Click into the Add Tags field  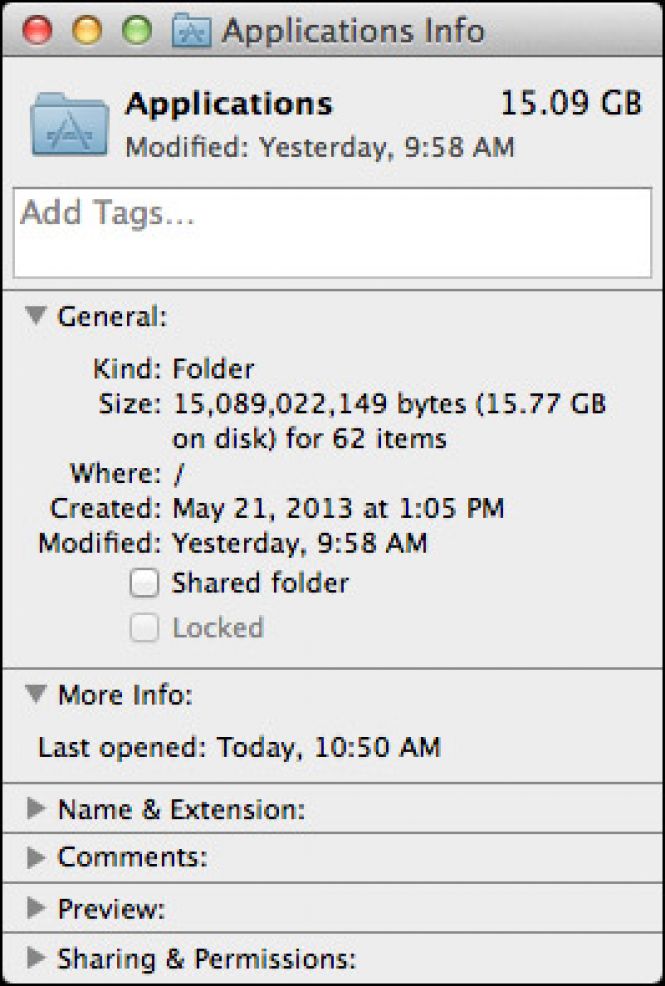click(x=332, y=232)
